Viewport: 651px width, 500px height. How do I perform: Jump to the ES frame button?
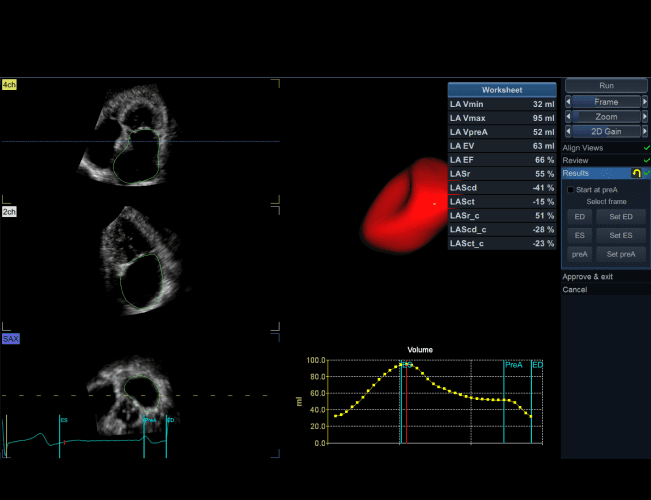[579, 235]
